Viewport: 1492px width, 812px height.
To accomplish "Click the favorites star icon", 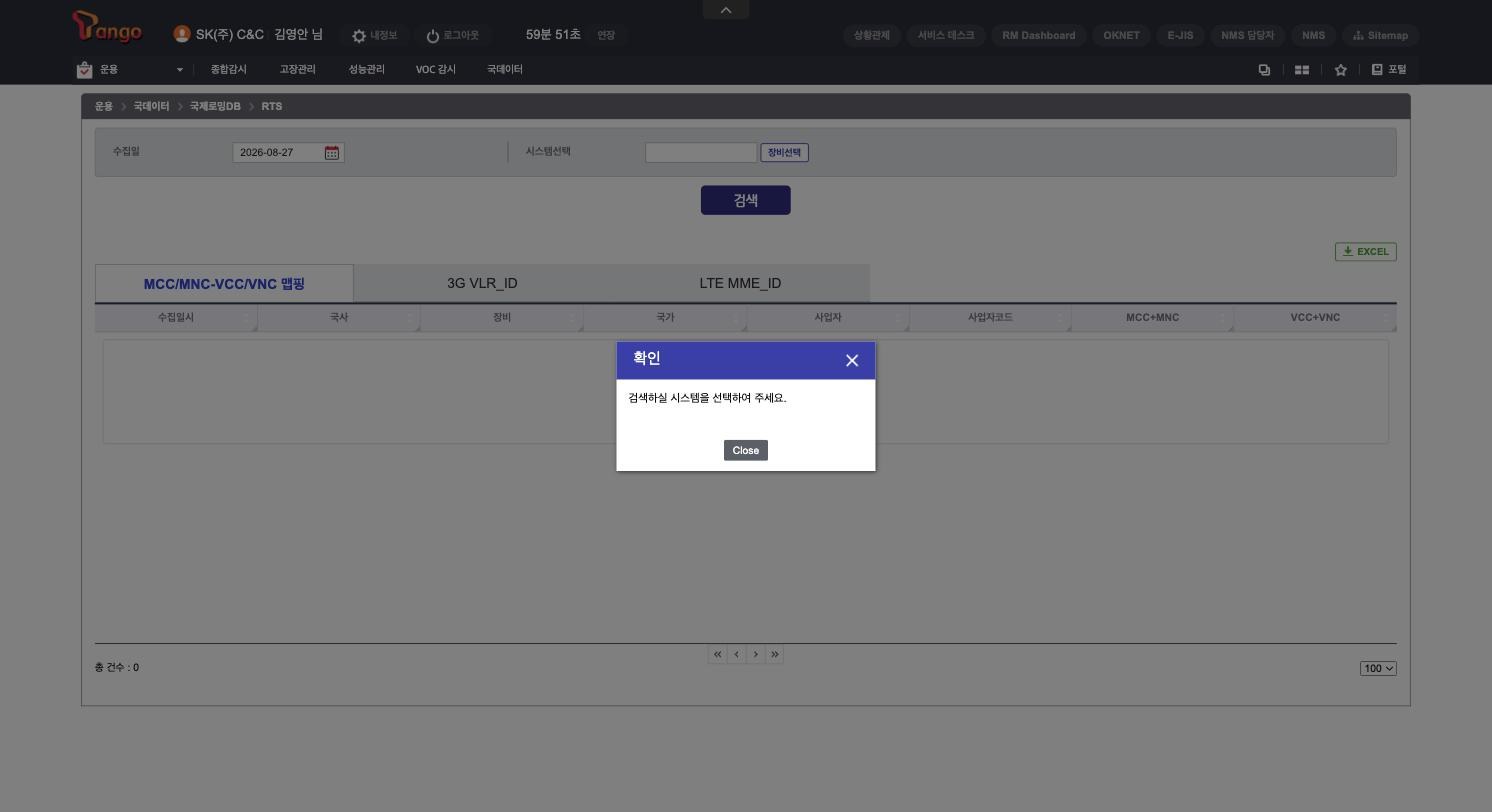I will pos(1341,70).
